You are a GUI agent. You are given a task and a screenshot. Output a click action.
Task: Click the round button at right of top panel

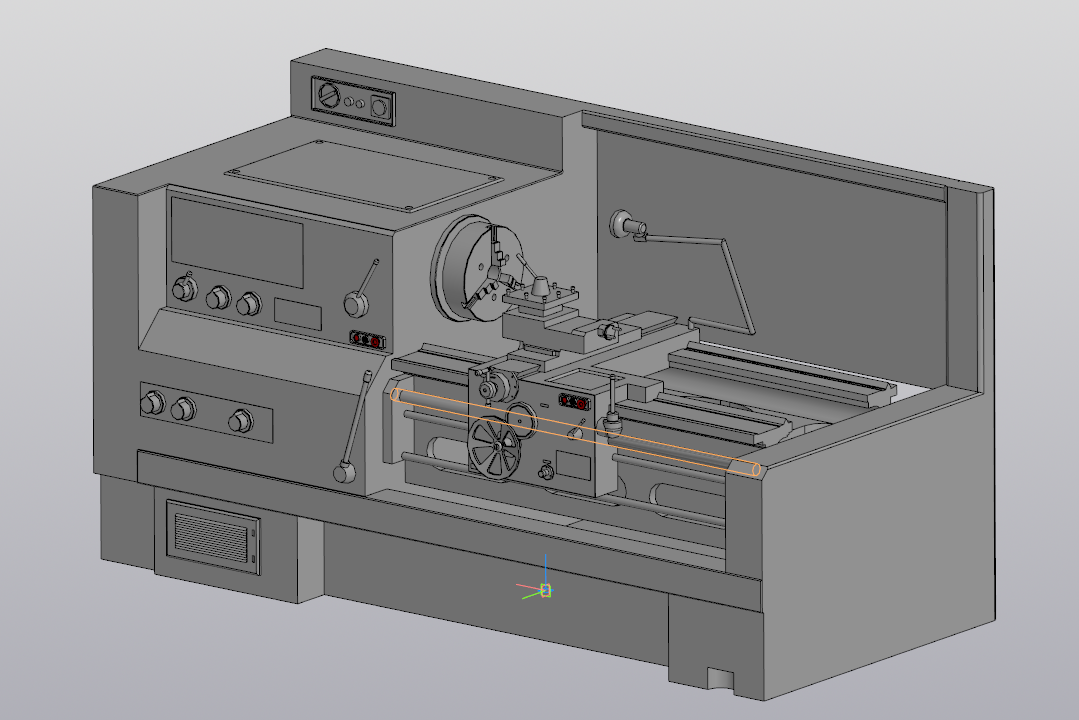coord(379,107)
